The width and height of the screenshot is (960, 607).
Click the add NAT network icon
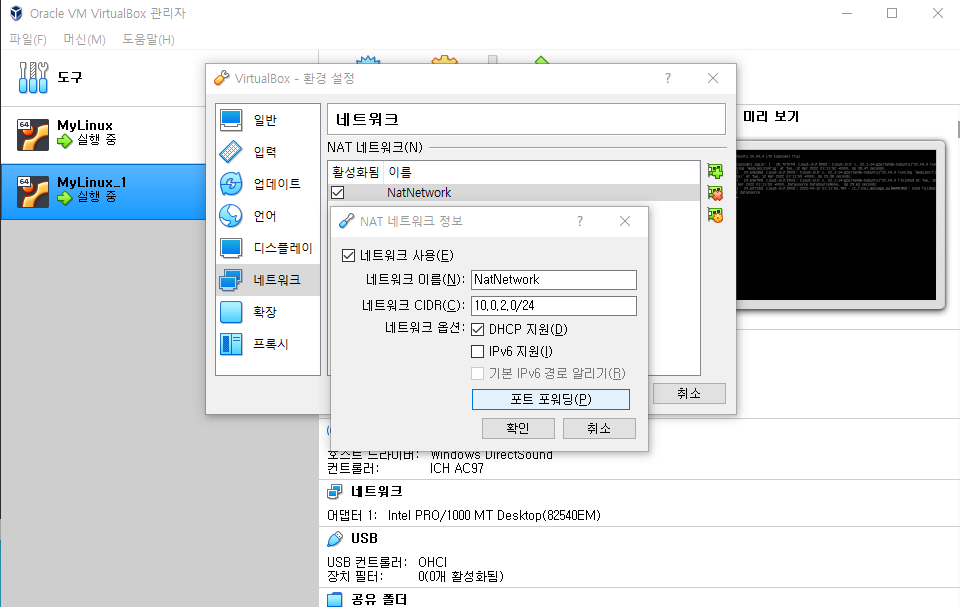click(715, 171)
